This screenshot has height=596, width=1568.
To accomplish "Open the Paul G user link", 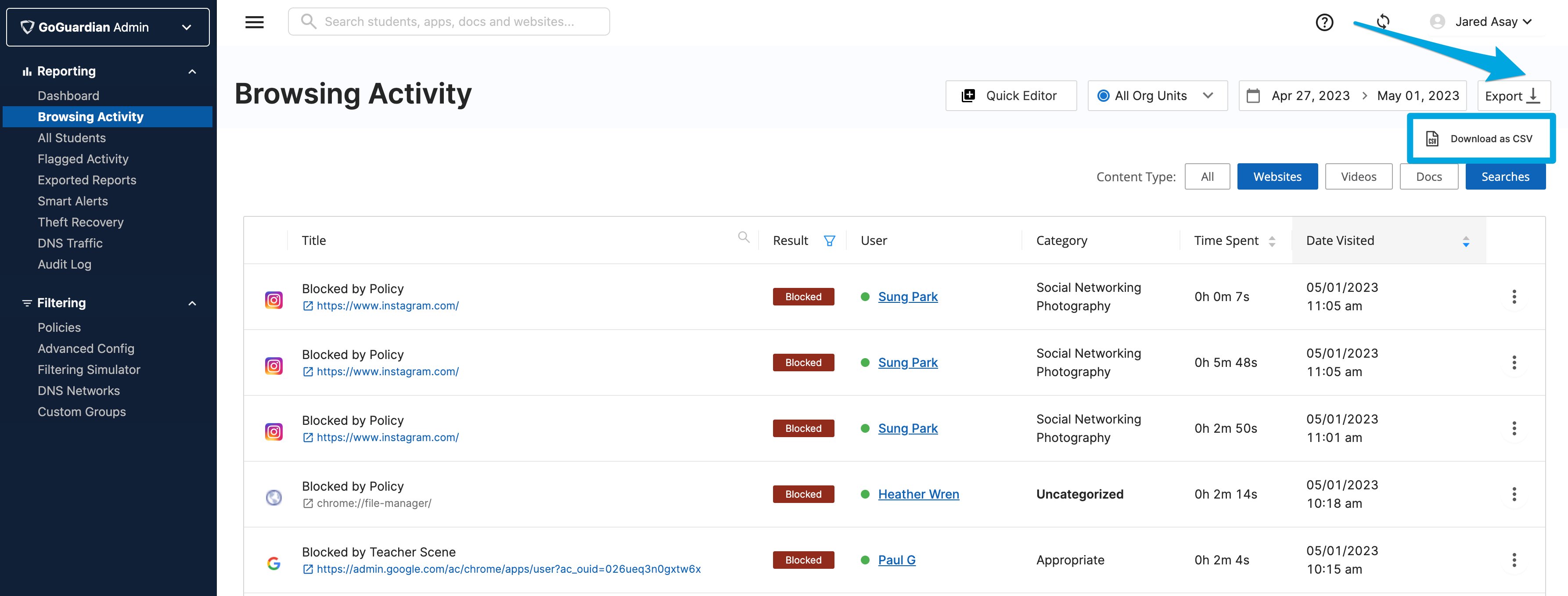I will click(x=896, y=560).
